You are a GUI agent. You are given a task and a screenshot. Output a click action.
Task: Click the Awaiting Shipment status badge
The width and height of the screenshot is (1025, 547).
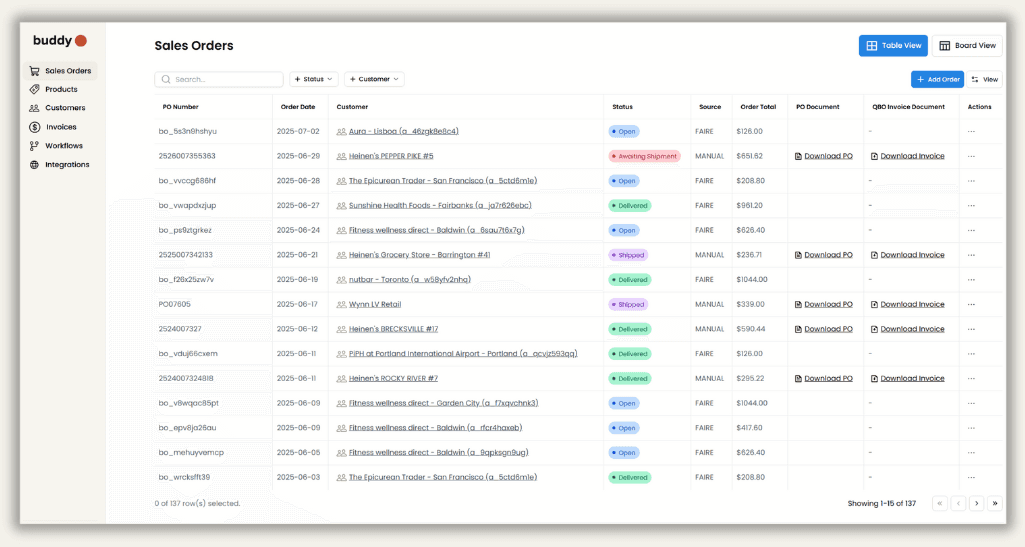[645, 156]
